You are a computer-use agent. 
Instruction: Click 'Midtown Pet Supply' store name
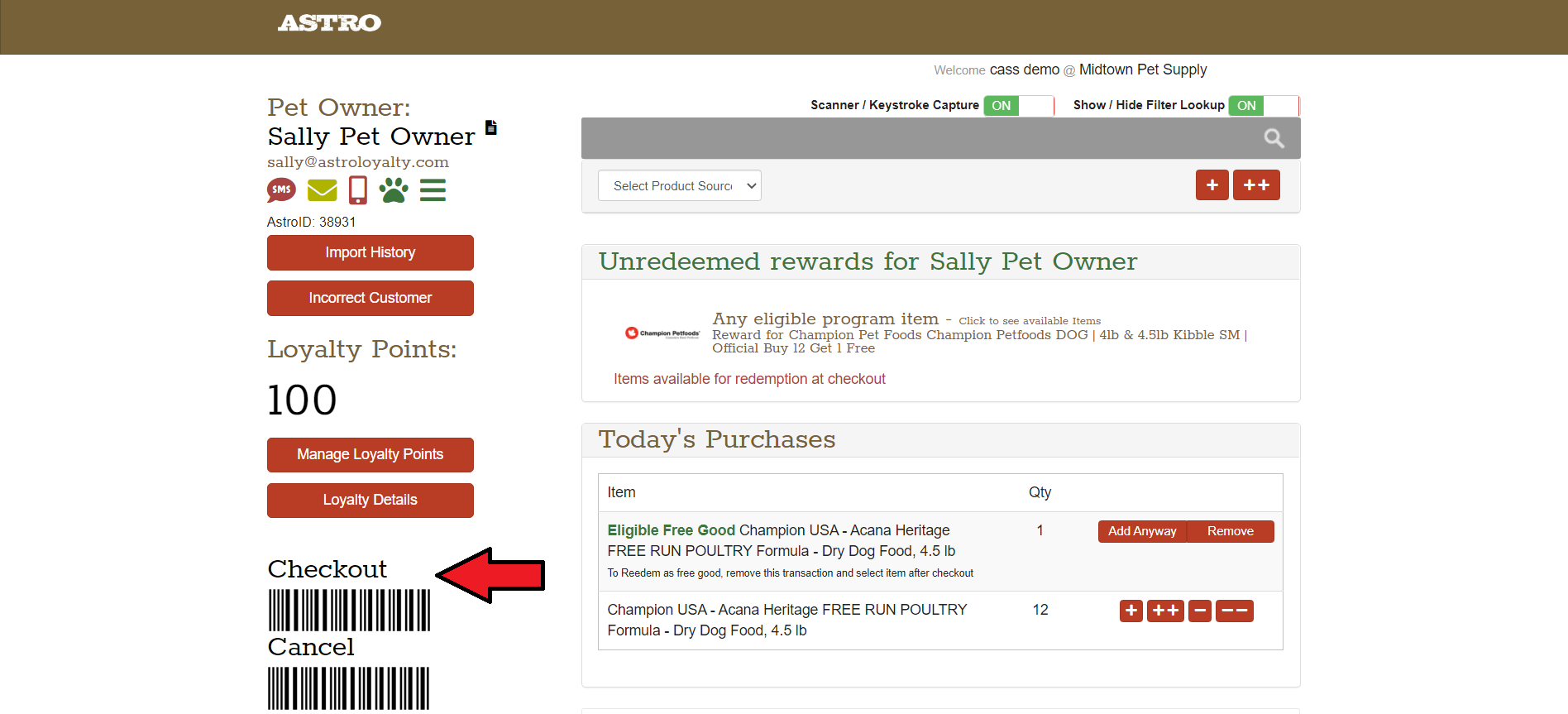(x=1143, y=69)
